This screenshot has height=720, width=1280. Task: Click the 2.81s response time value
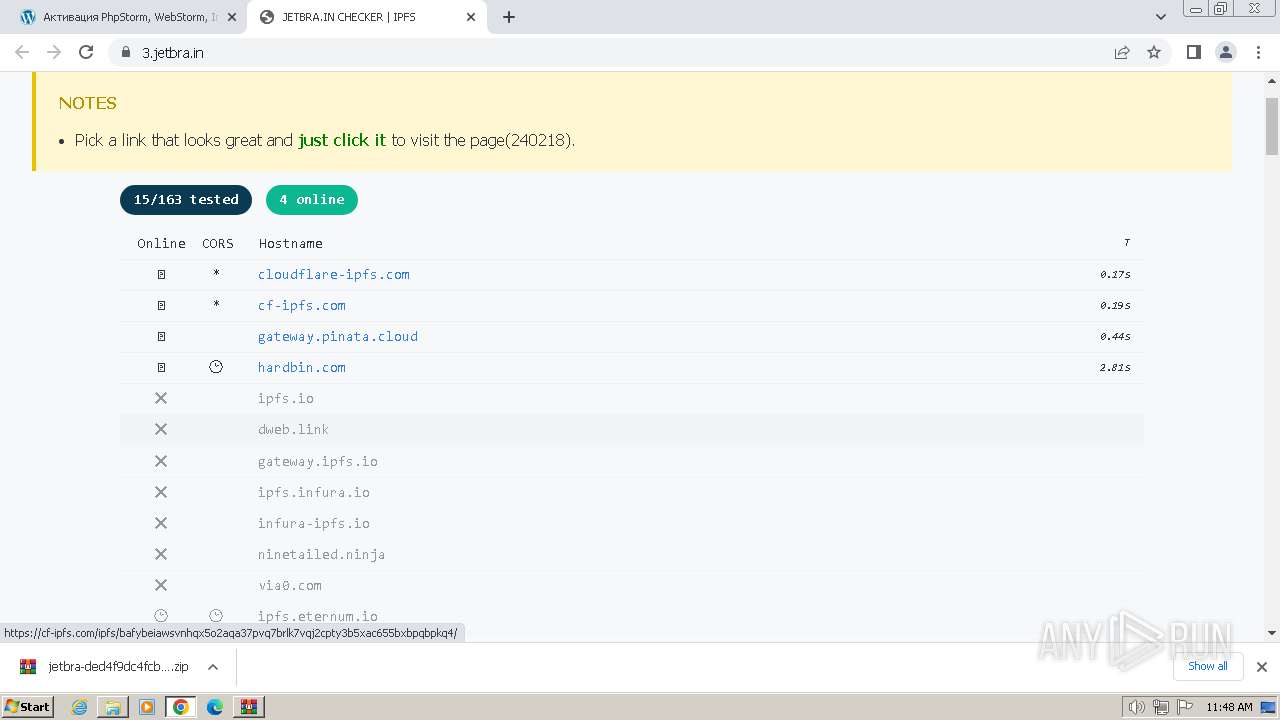pos(1115,367)
